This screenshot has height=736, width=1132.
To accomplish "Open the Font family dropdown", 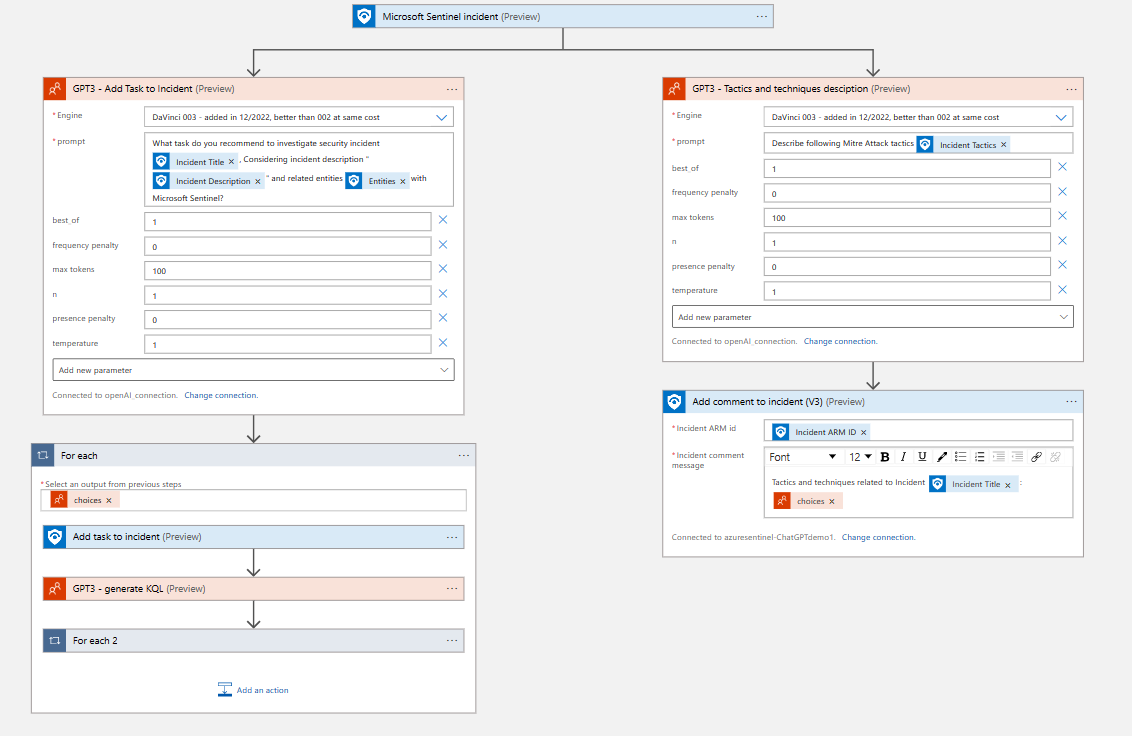I will pyautogui.click(x=802, y=456).
